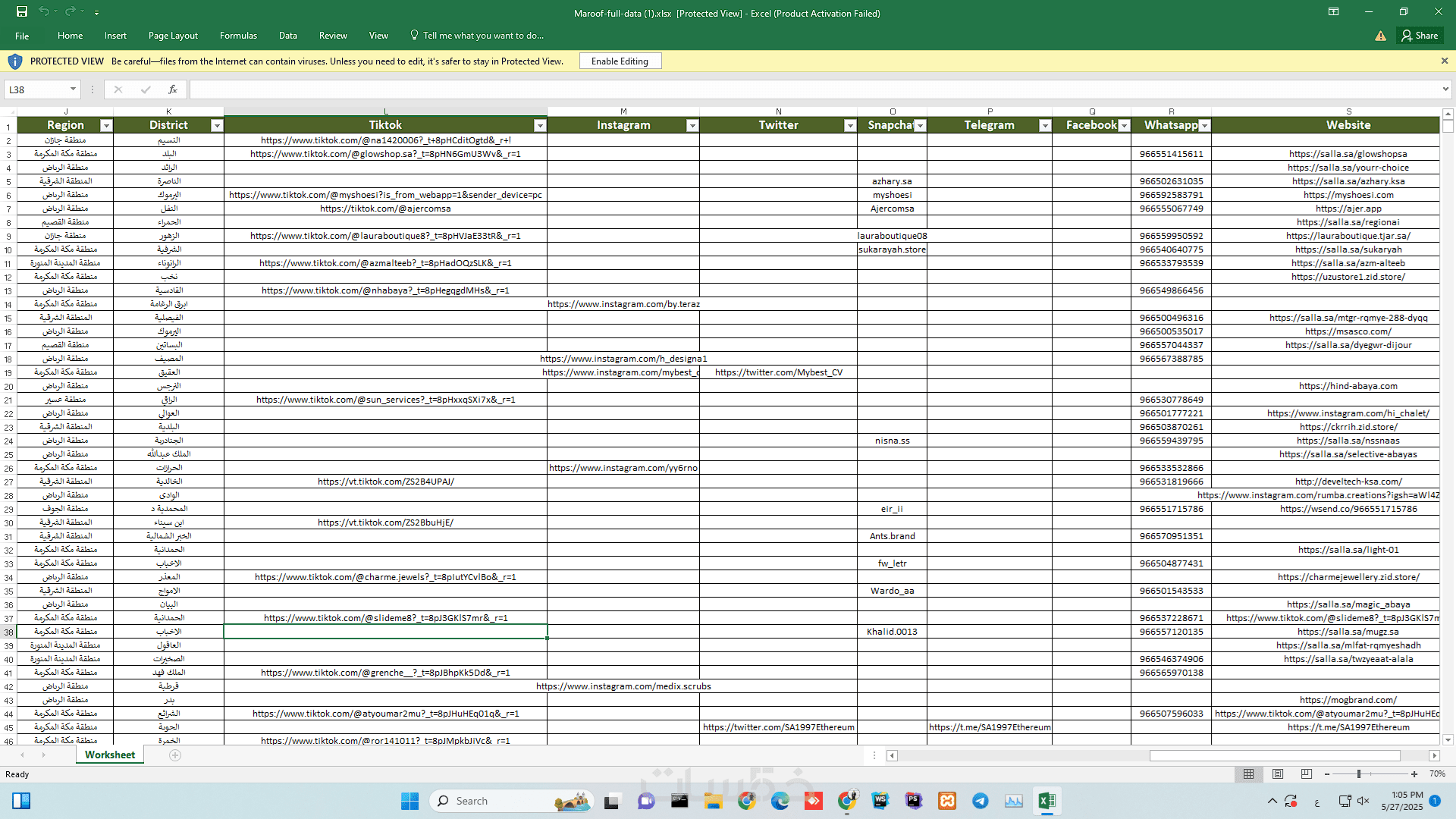Close the Protected View message bar
The width and height of the screenshot is (1456, 819).
[x=1444, y=61]
